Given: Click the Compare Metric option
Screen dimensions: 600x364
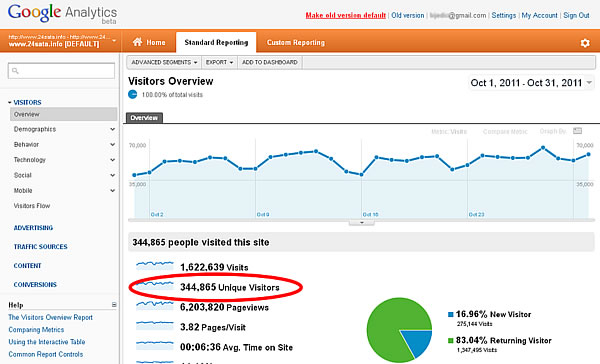Looking at the screenshot, I should (505, 132).
